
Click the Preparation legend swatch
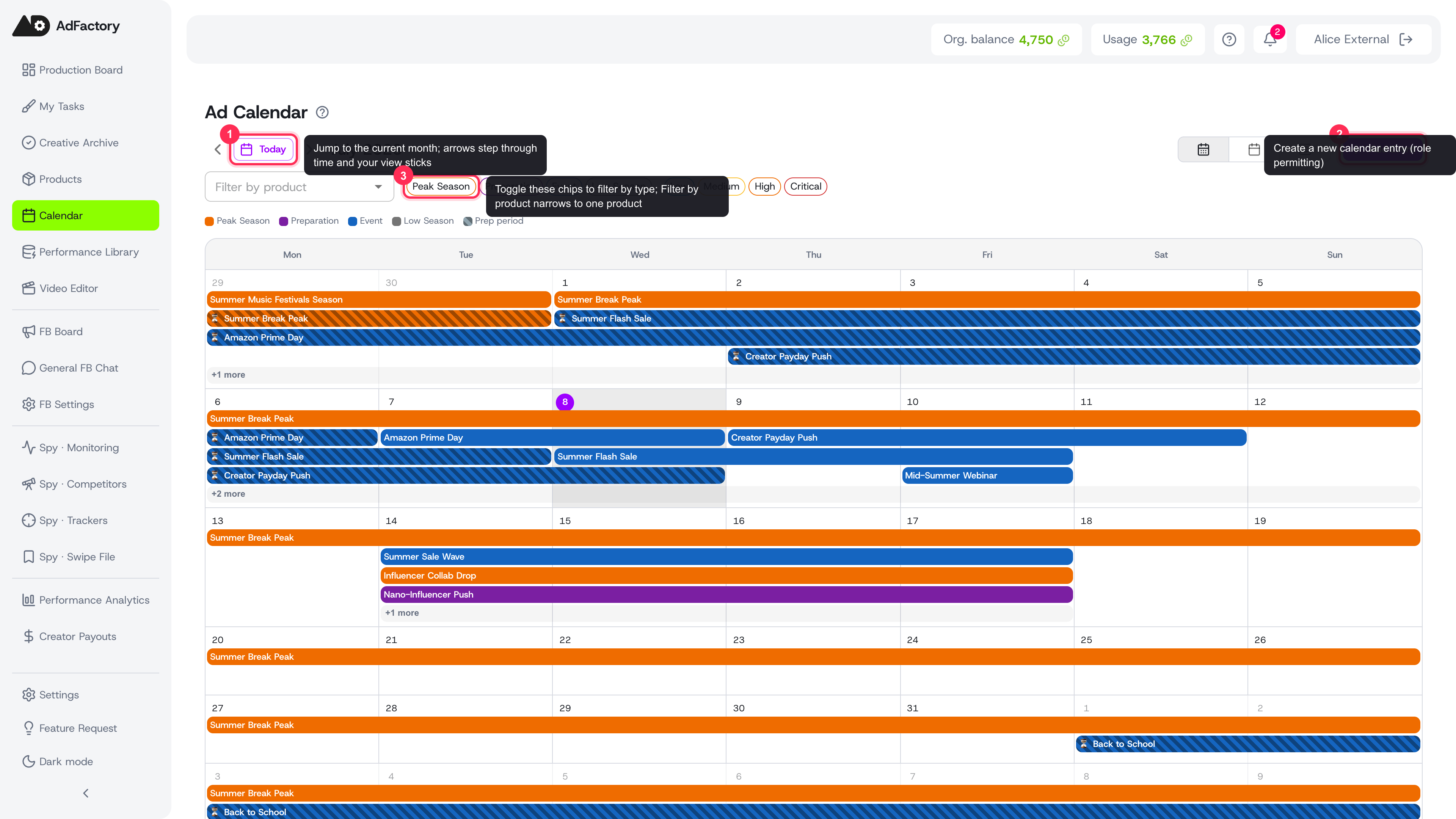284,221
